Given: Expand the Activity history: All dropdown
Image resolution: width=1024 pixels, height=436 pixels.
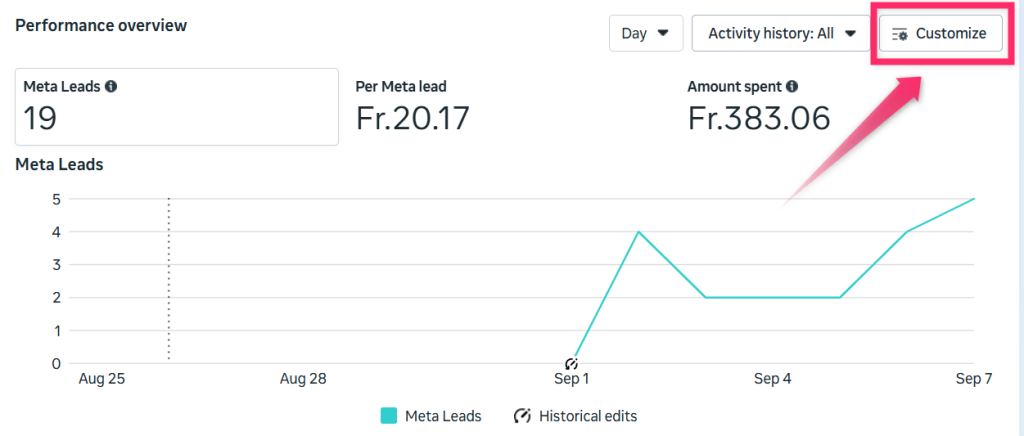Looking at the screenshot, I should tap(782, 34).
